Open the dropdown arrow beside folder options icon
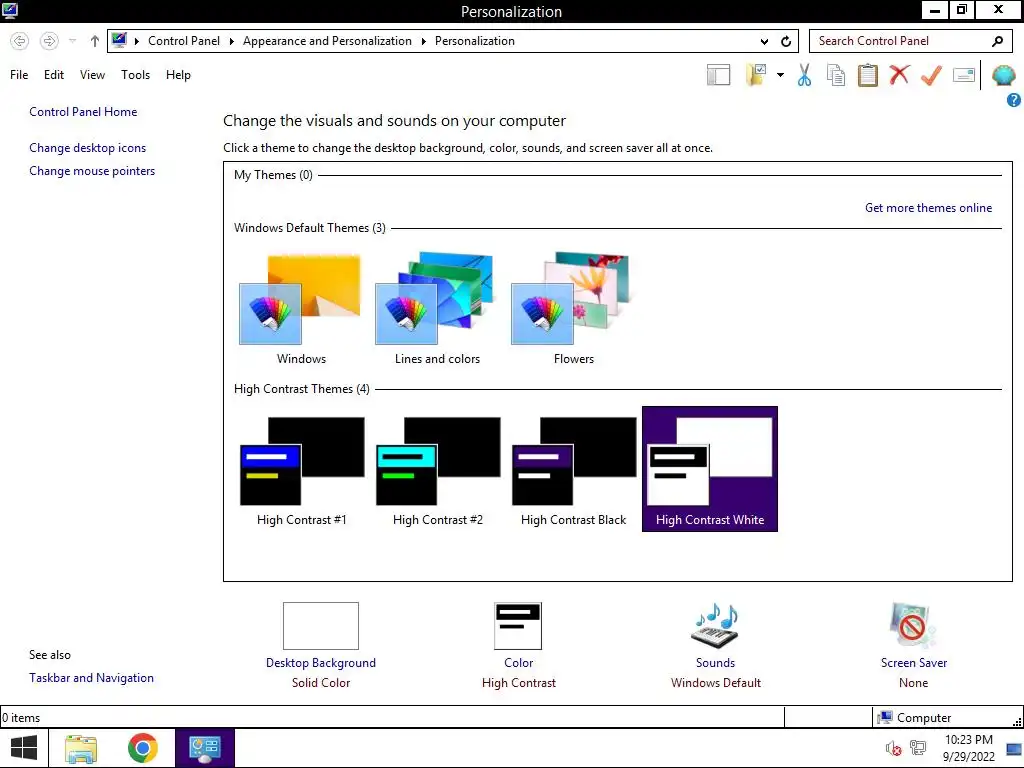 click(x=780, y=75)
